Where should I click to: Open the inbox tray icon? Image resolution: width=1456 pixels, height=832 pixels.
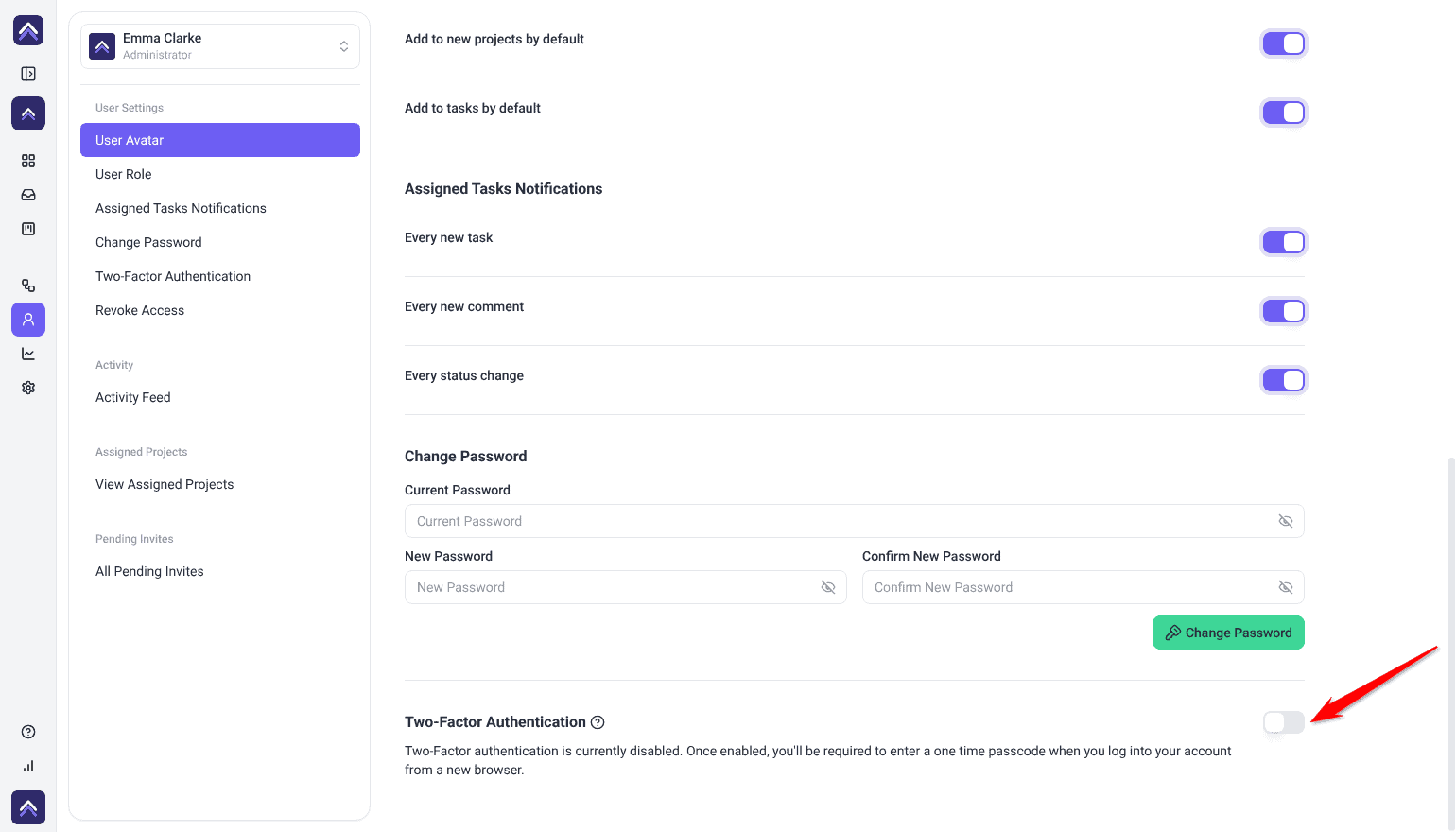pos(28,195)
